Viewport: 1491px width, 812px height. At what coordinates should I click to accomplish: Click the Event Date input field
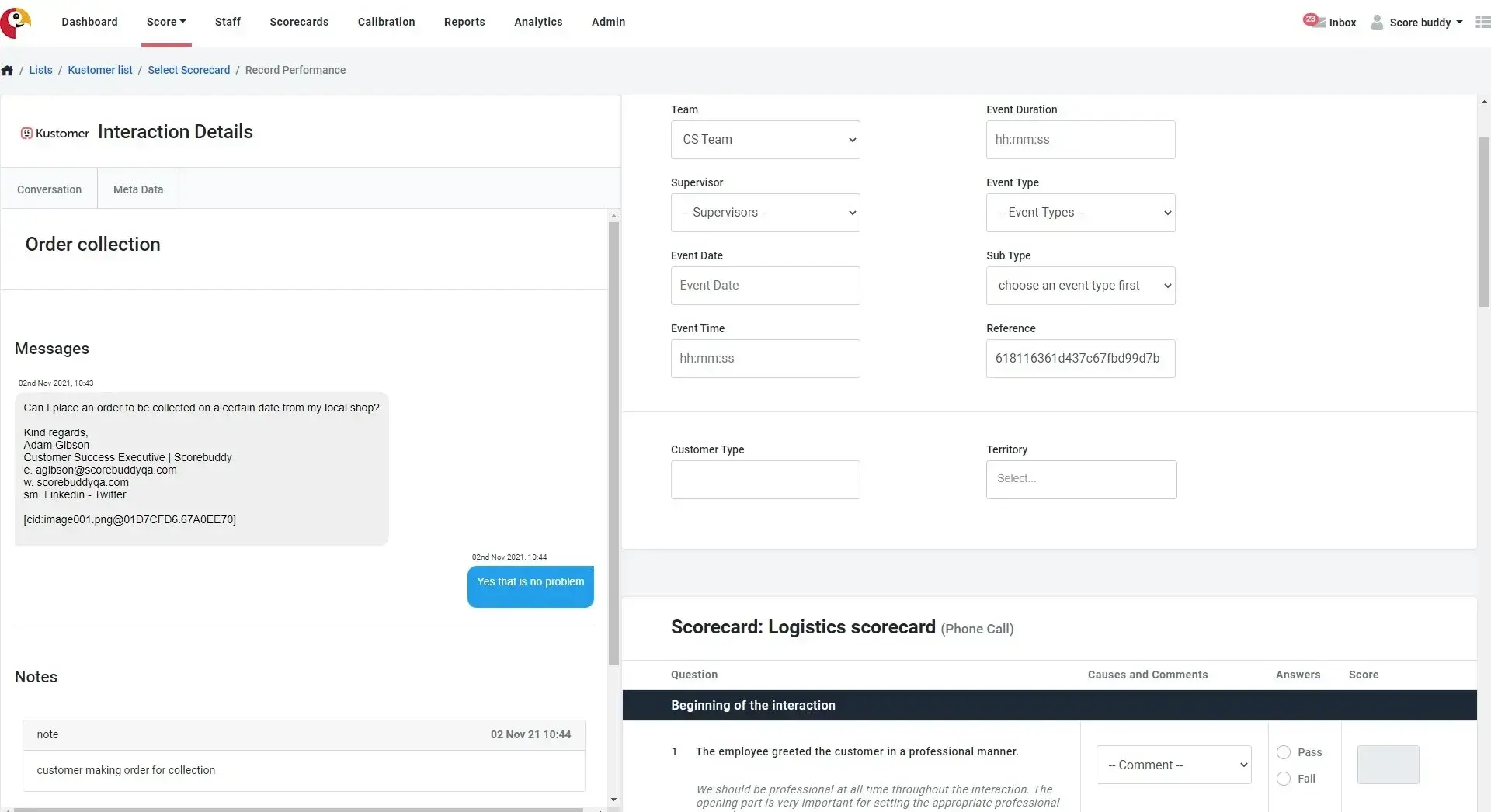tap(765, 286)
